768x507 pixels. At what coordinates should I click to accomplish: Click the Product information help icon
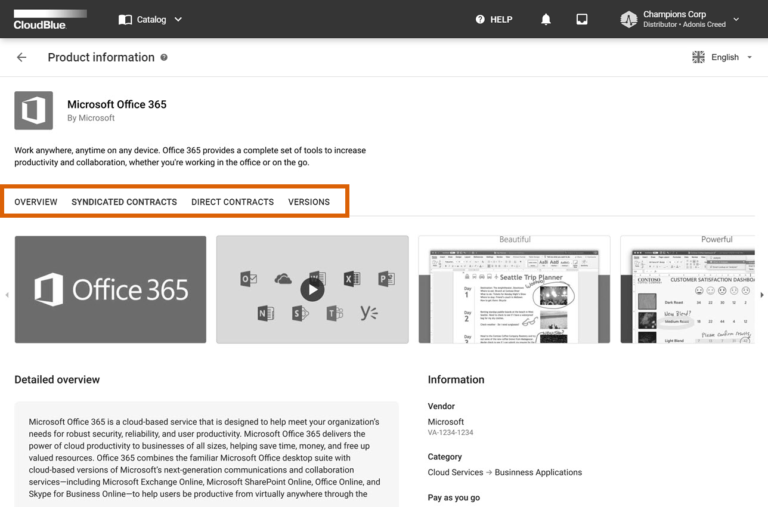pyautogui.click(x=164, y=57)
